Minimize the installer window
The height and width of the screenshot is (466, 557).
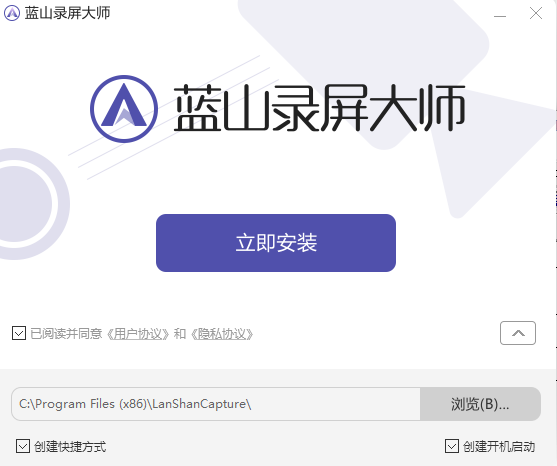pyautogui.click(x=500, y=15)
